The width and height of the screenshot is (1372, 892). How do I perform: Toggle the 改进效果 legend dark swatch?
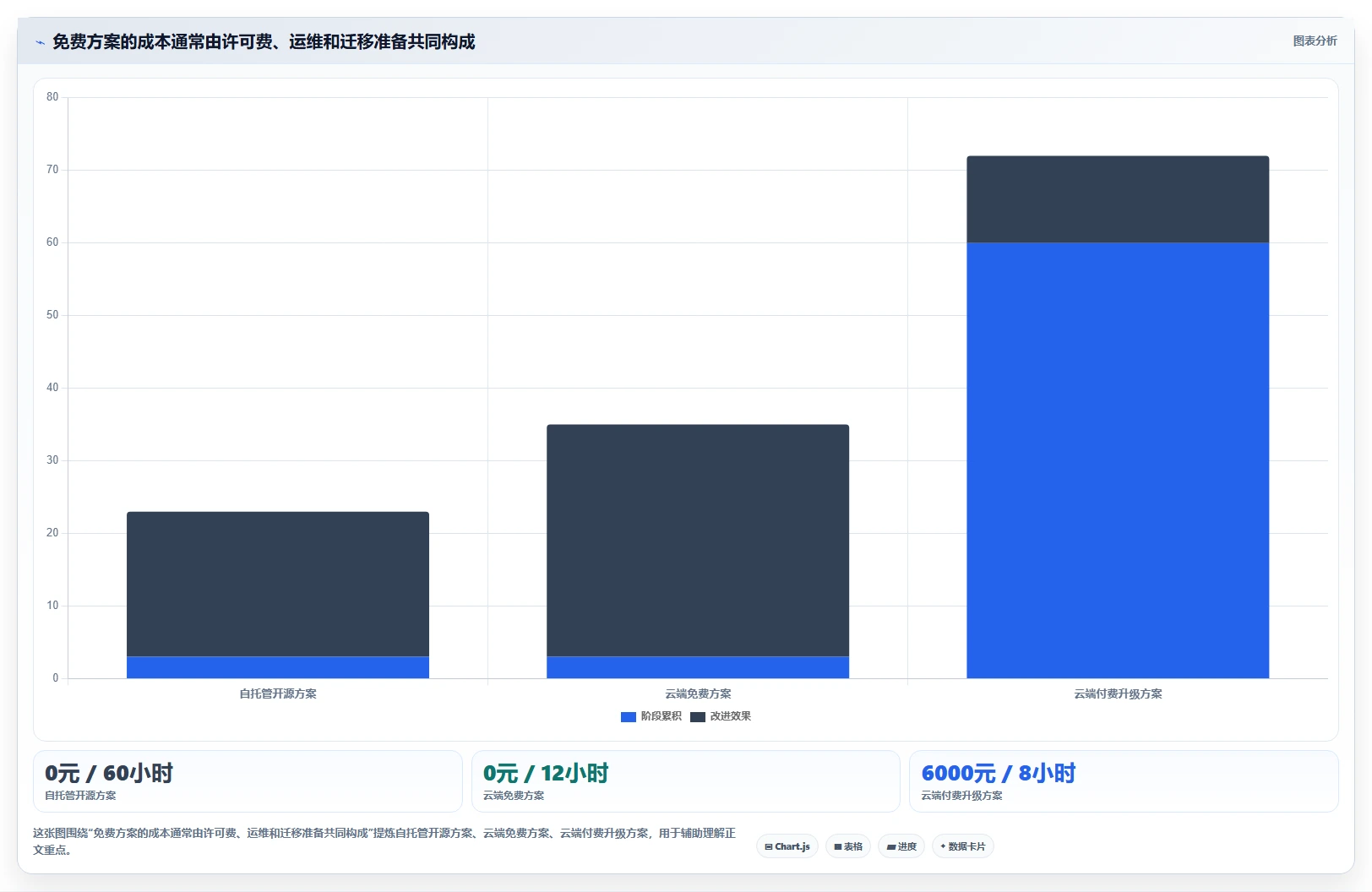pos(698,716)
